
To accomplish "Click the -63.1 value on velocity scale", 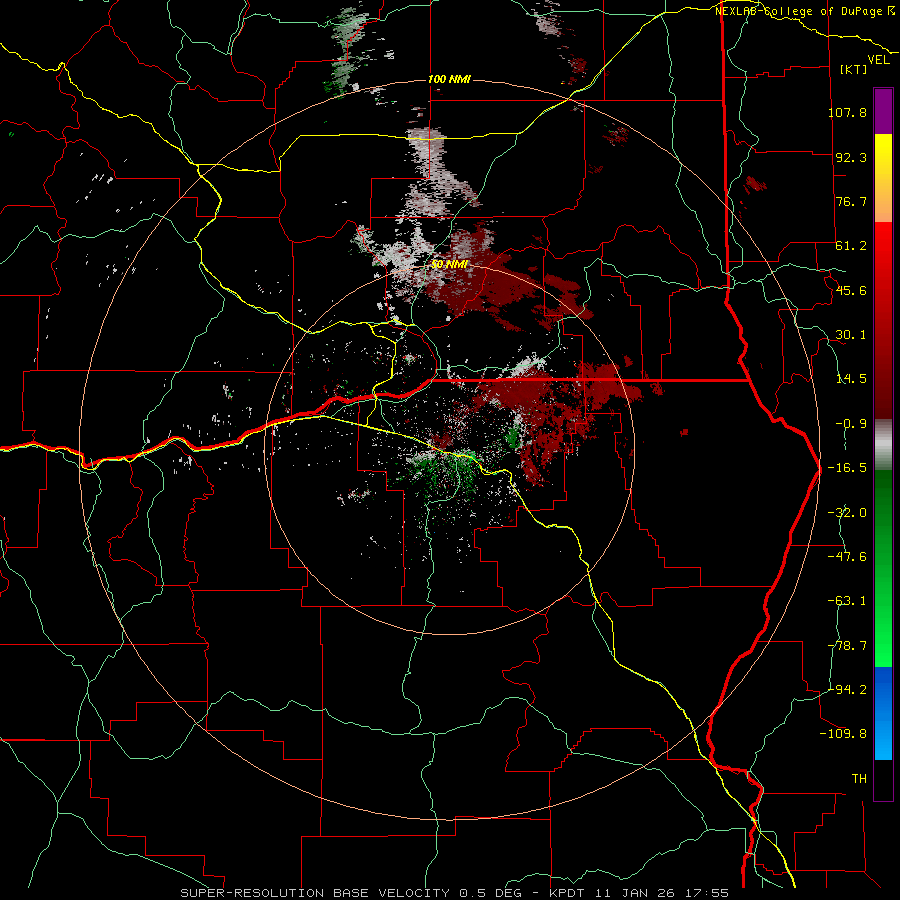I will 847,600.
